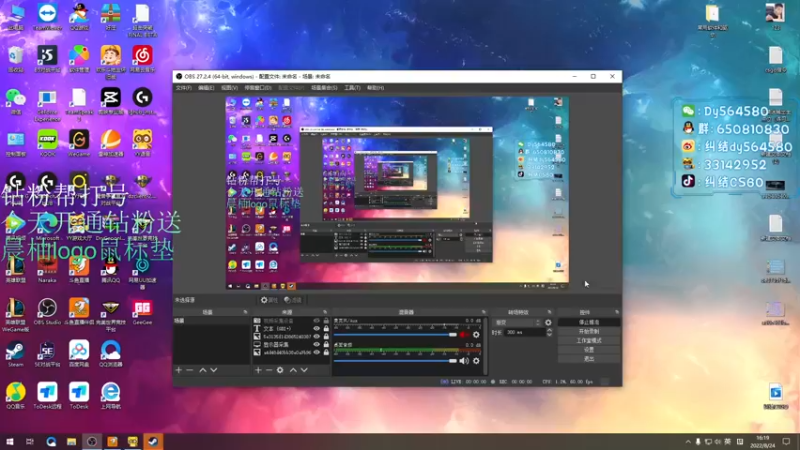Toggle lock on 显示器采集 source
The height and width of the screenshot is (450, 800).
point(326,344)
